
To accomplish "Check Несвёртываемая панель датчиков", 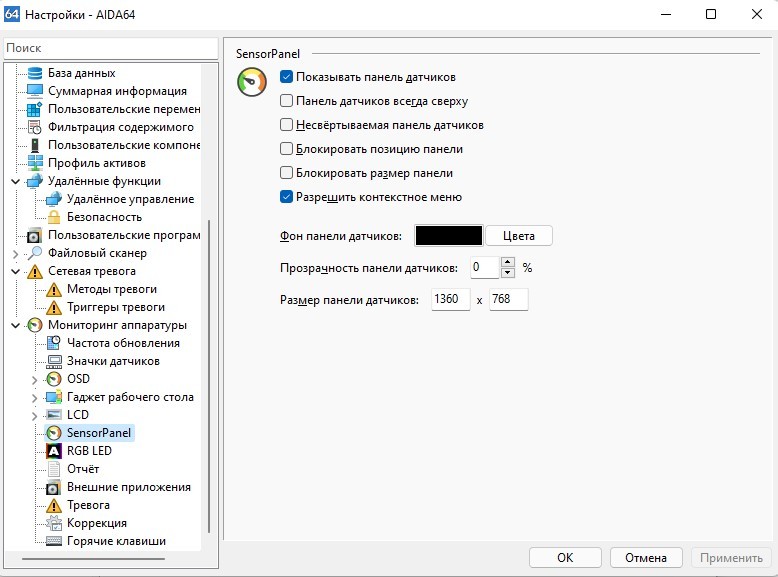I will (286, 125).
